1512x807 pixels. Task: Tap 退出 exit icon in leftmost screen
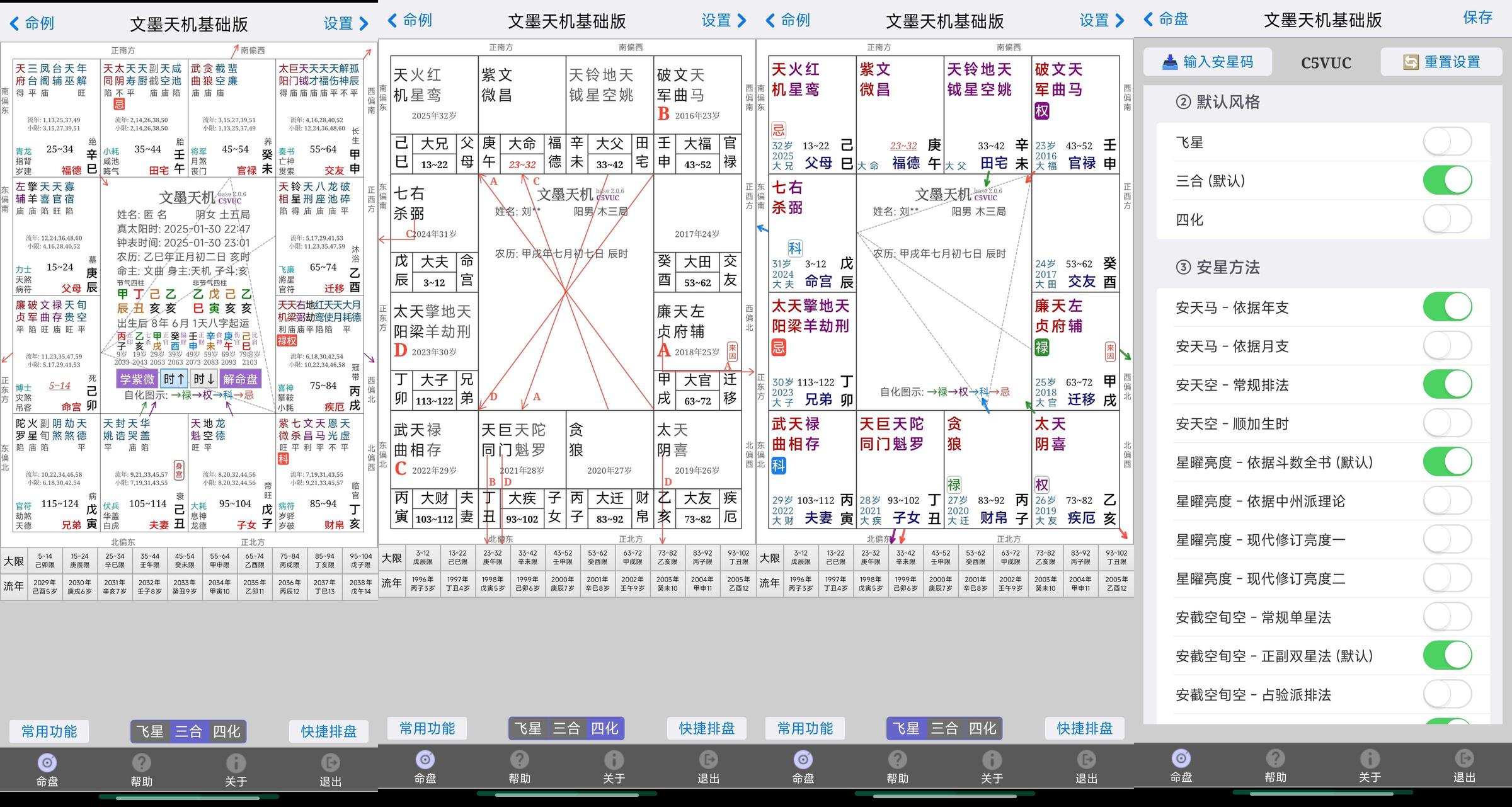pos(331,763)
